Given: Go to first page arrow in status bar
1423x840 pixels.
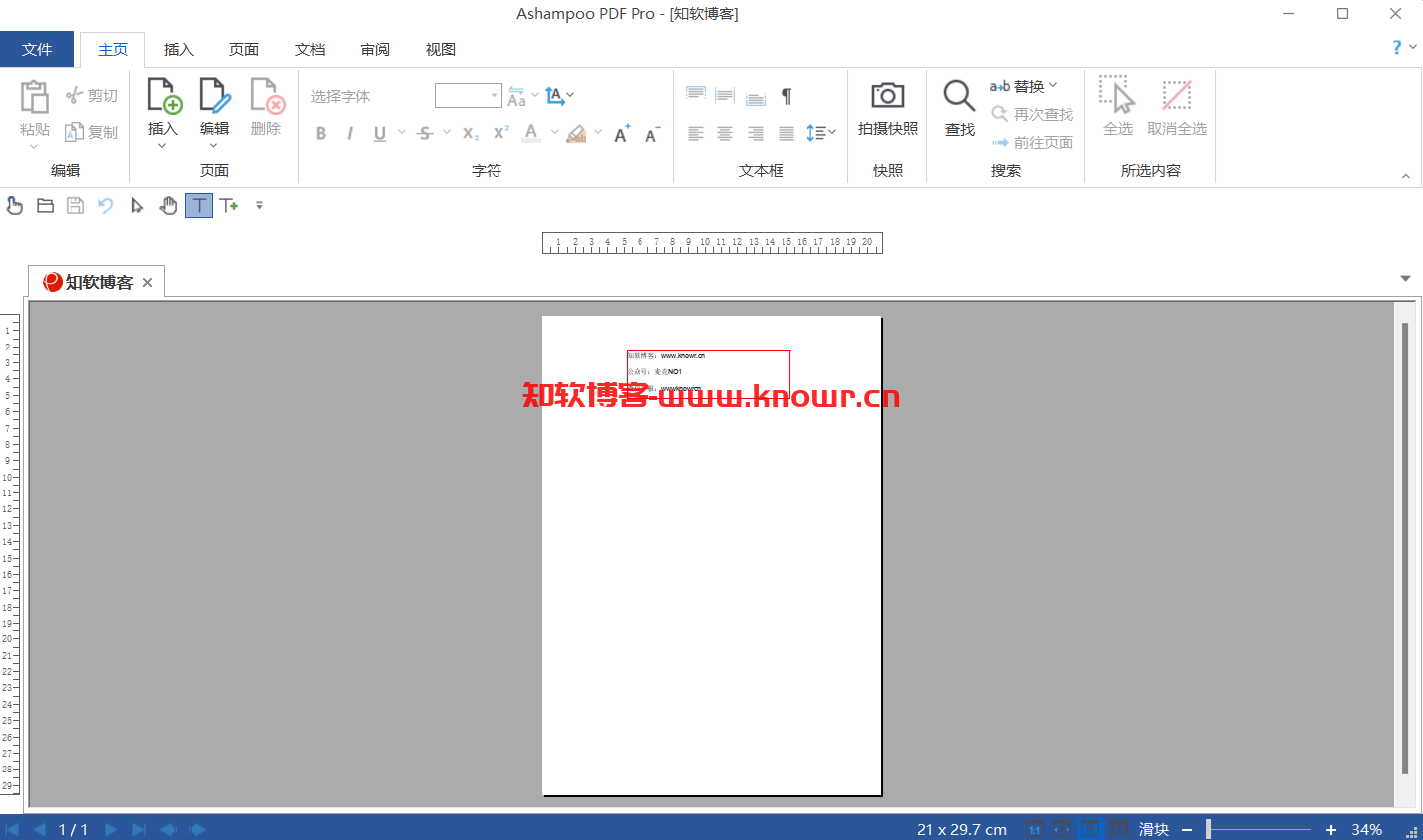Looking at the screenshot, I should 12,829.
